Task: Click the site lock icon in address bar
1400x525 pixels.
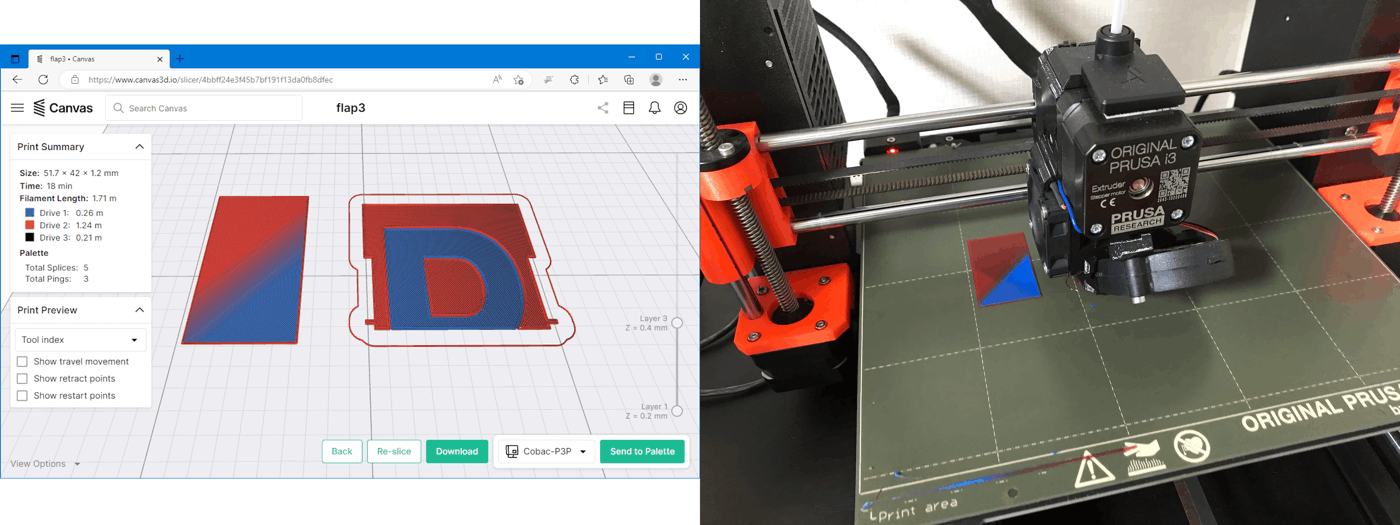Action: point(74,80)
